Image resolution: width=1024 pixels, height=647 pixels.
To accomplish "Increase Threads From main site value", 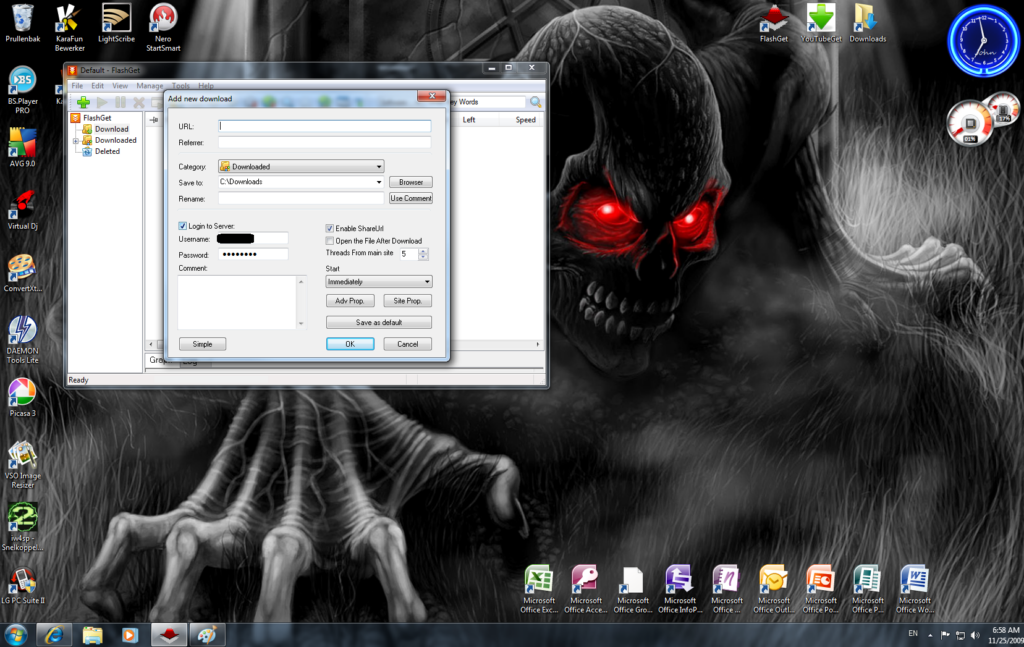I will pos(423,251).
